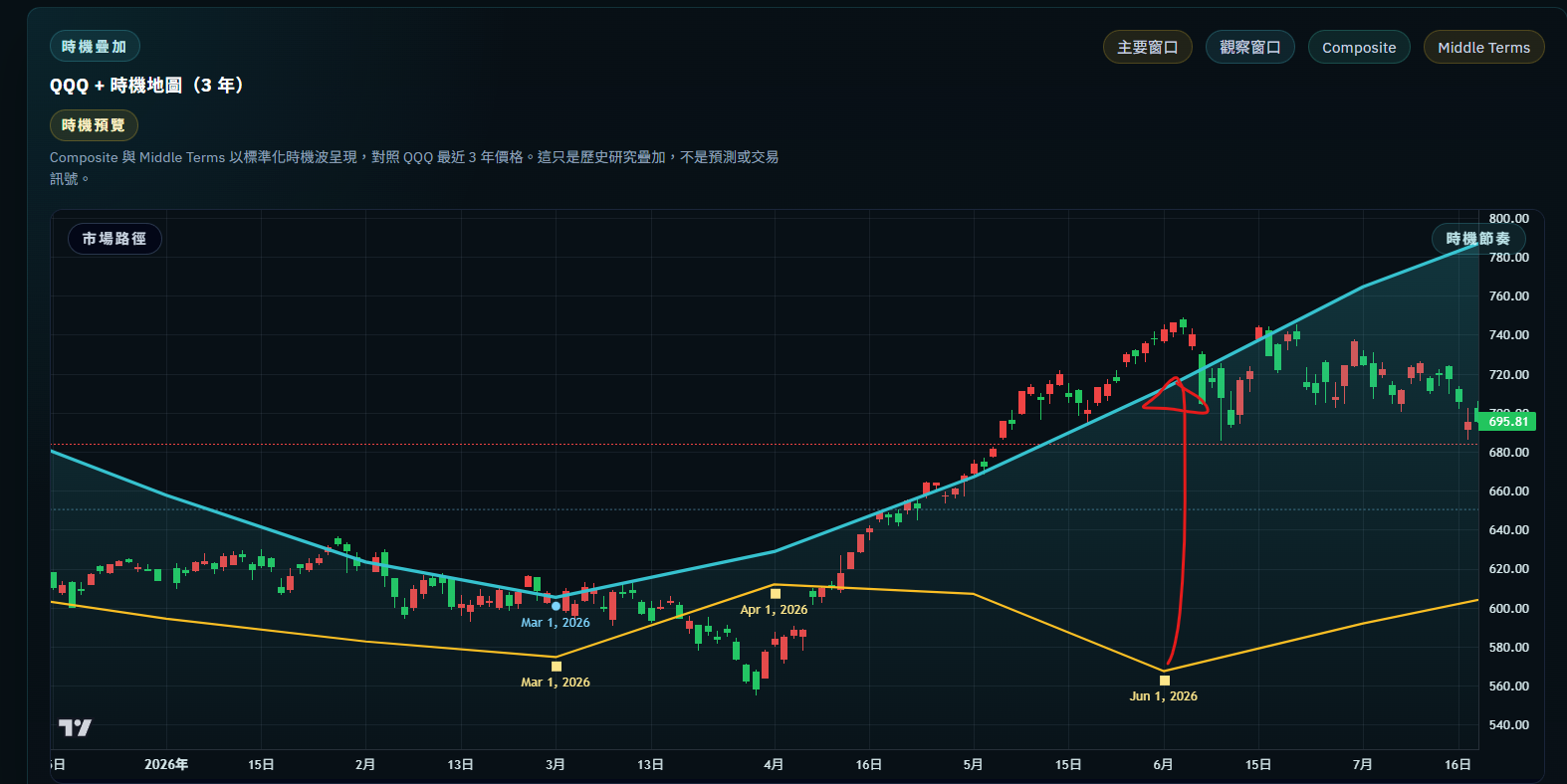The image size is (1567, 784).
Task: Click the 680.00 price axis label
Action: [1509, 453]
